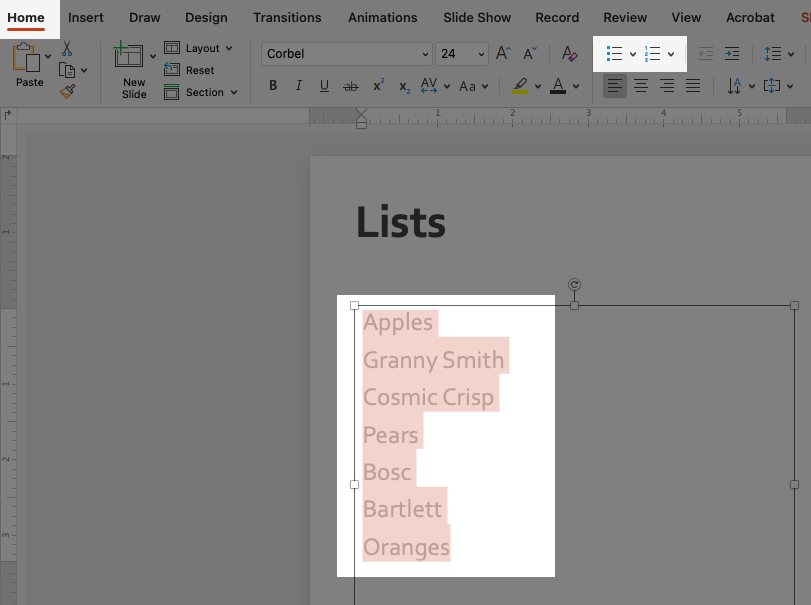Viewport: 811px width, 605px height.
Task: Click the Numbering list icon
Action: tap(653, 54)
